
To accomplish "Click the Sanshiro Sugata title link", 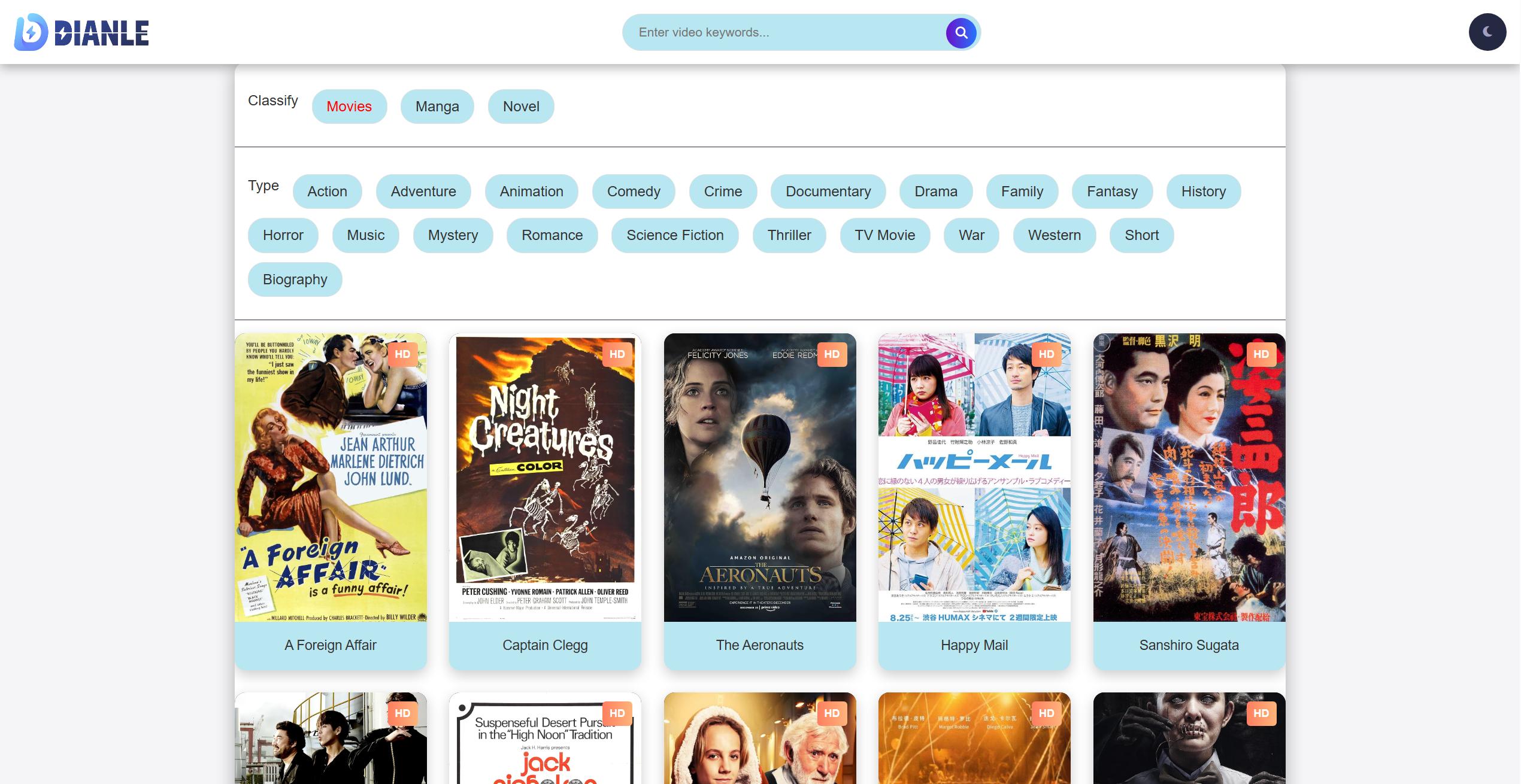I will pos(1189,645).
